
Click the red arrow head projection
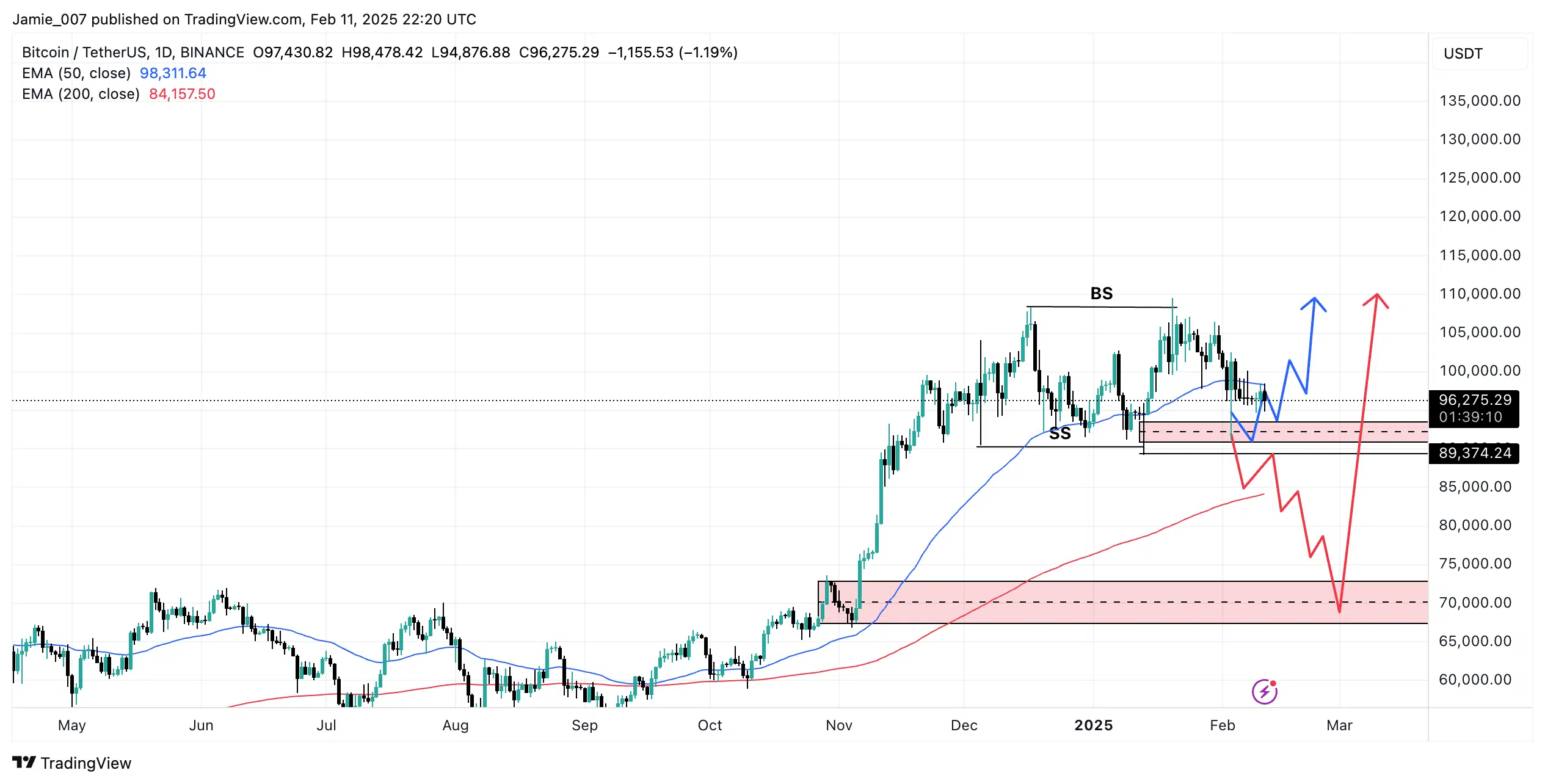pyautogui.click(x=1376, y=299)
